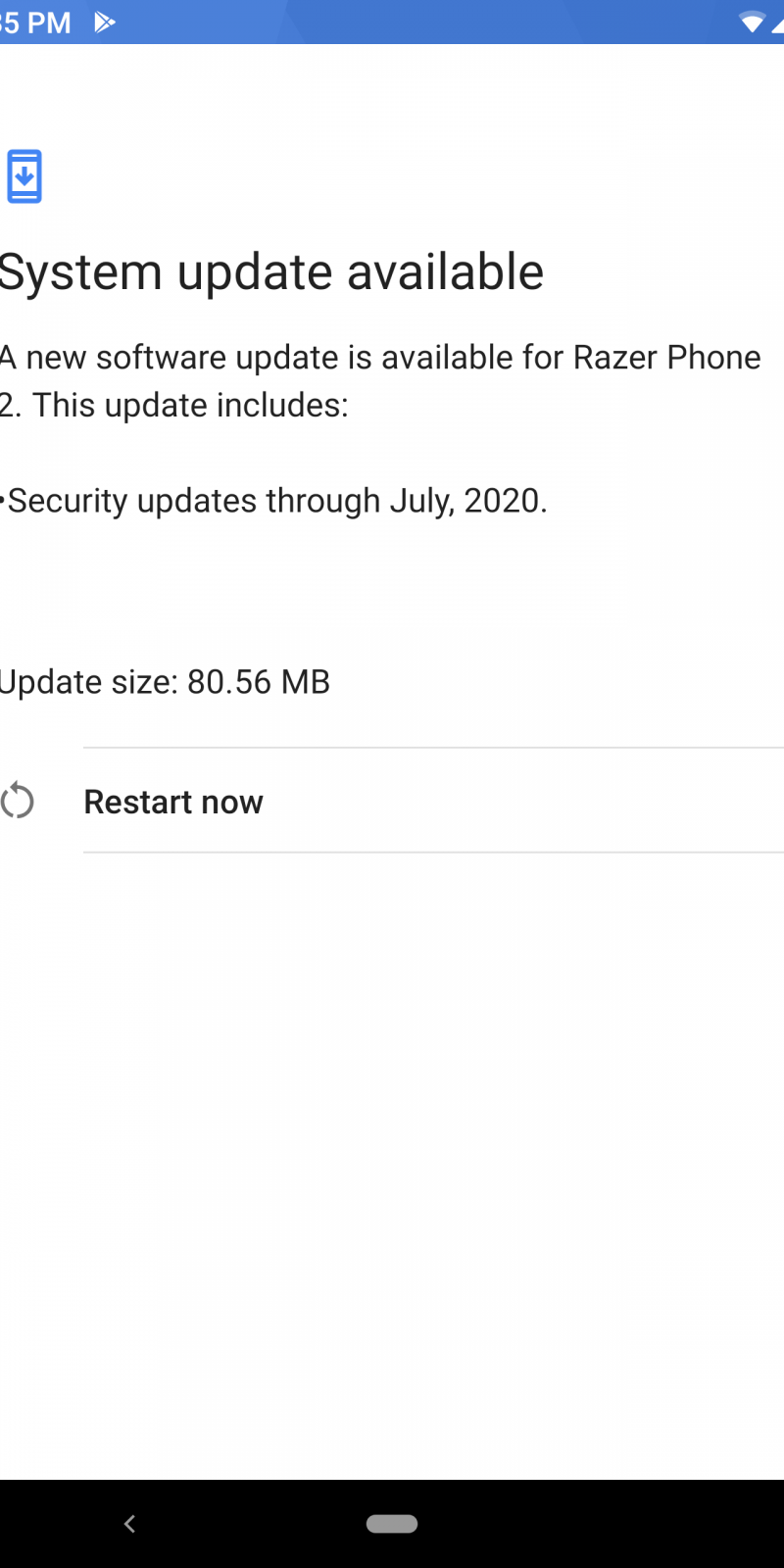Tap the "Restart now" label
This screenshot has width=784, height=1568.
[x=173, y=802]
